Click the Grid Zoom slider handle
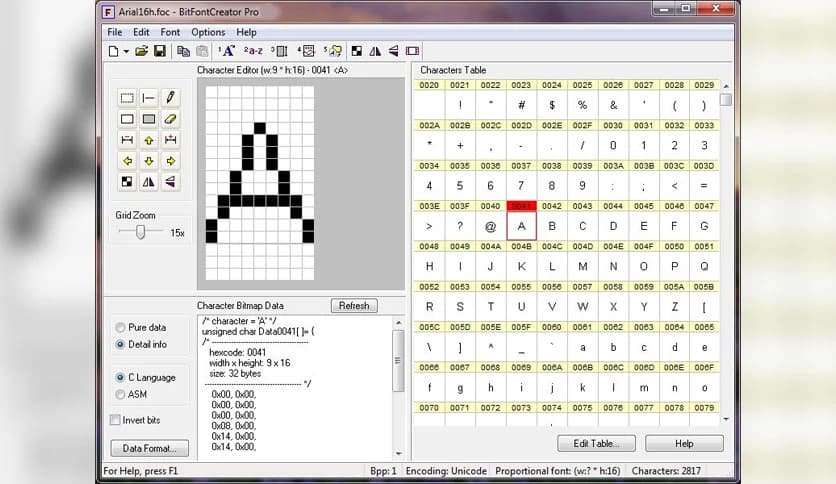The image size is (836, 484). [140, 232]
